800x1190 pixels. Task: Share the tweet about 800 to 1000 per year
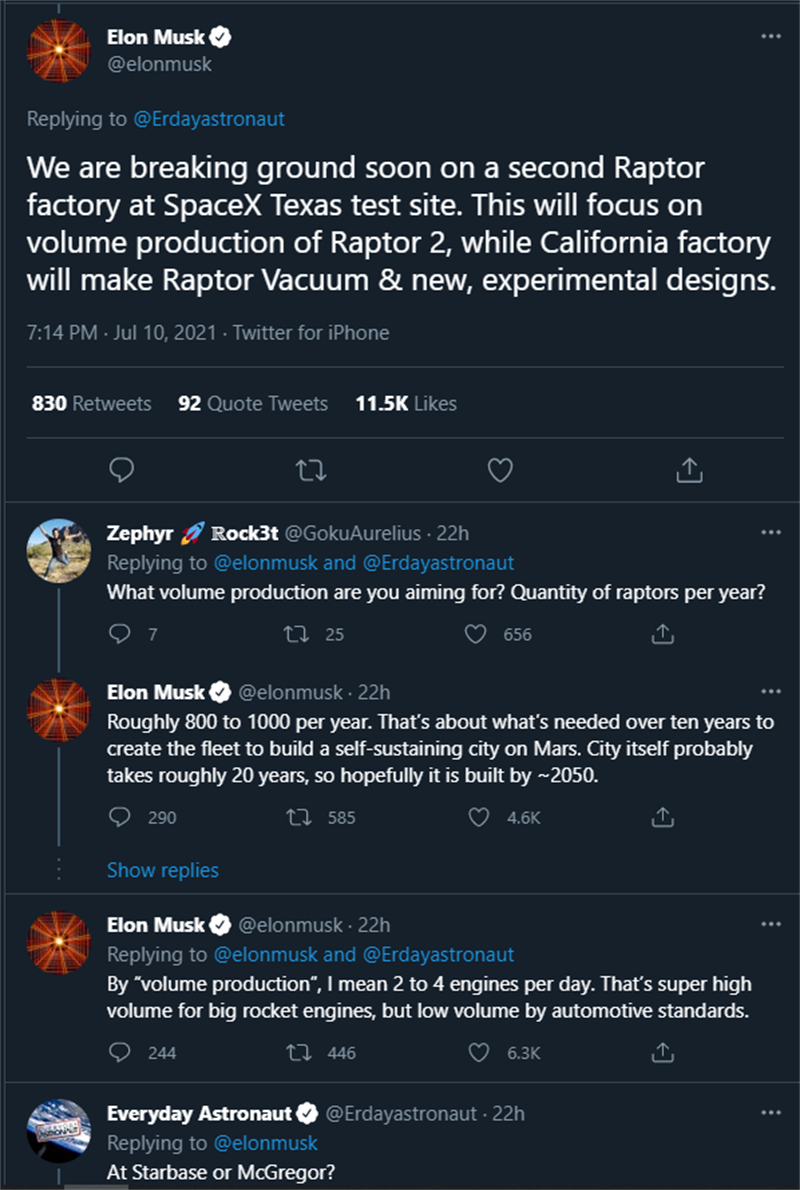point(661,817)
